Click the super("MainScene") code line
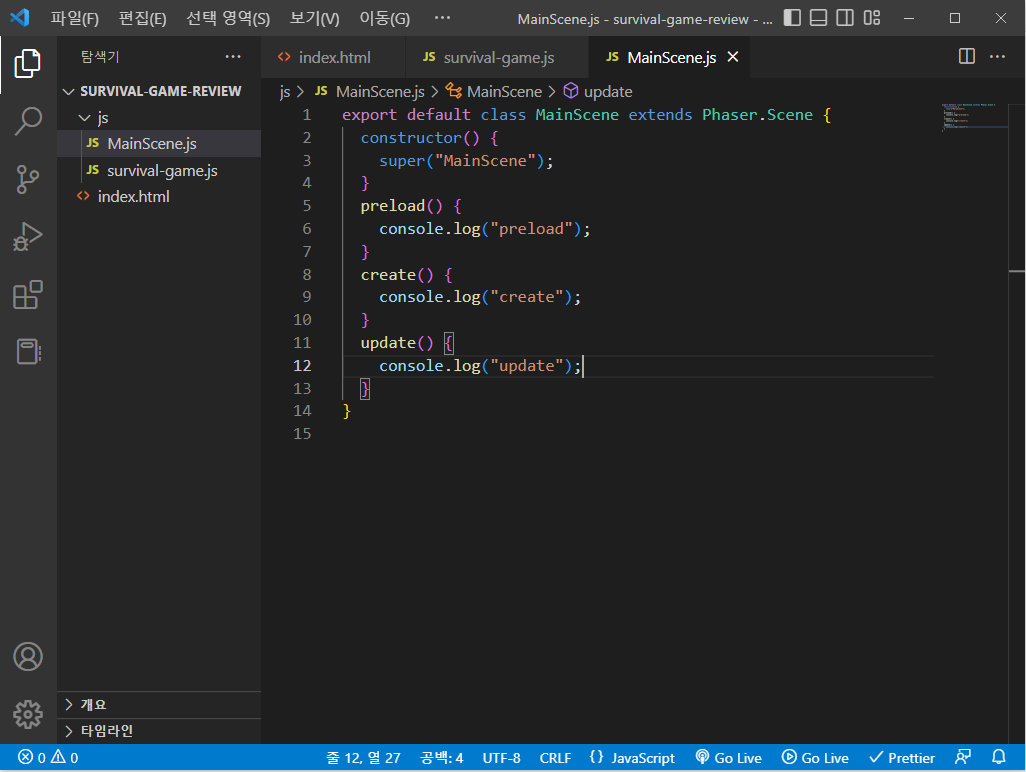 click(x=467, y=161)
